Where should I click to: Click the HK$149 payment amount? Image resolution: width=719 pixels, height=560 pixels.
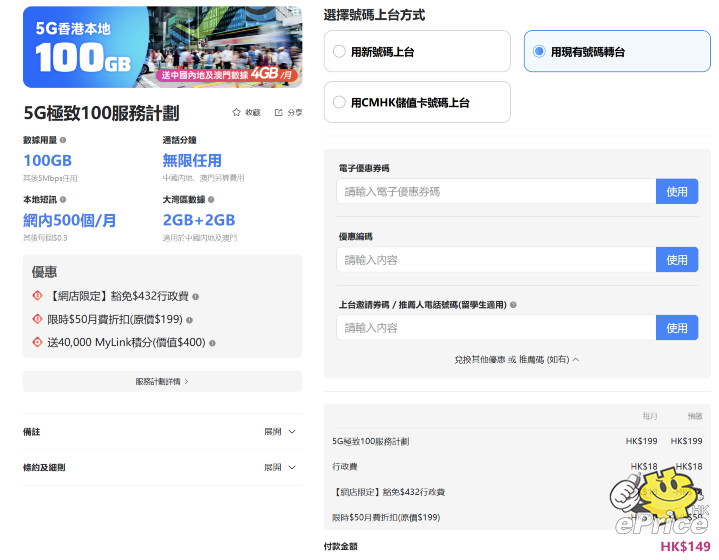pos(685,546)
